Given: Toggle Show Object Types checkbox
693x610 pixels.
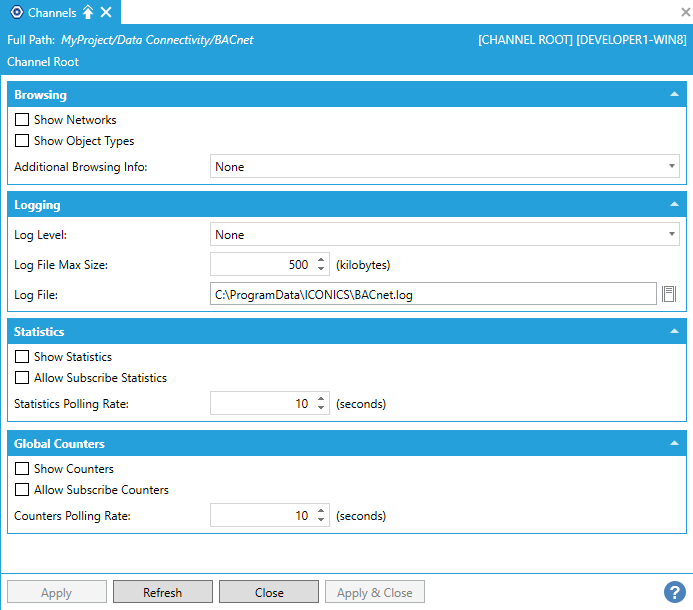Looking at the screenshot, I should tap(22, 141).
